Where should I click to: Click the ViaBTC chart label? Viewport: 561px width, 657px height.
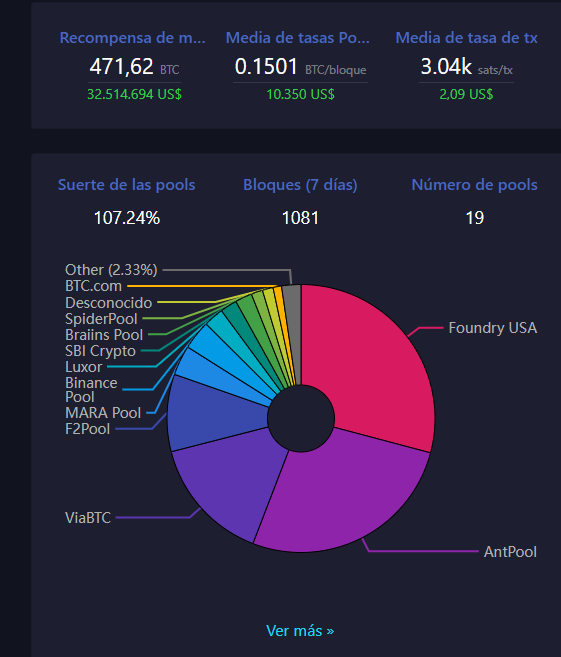[88, 517]
